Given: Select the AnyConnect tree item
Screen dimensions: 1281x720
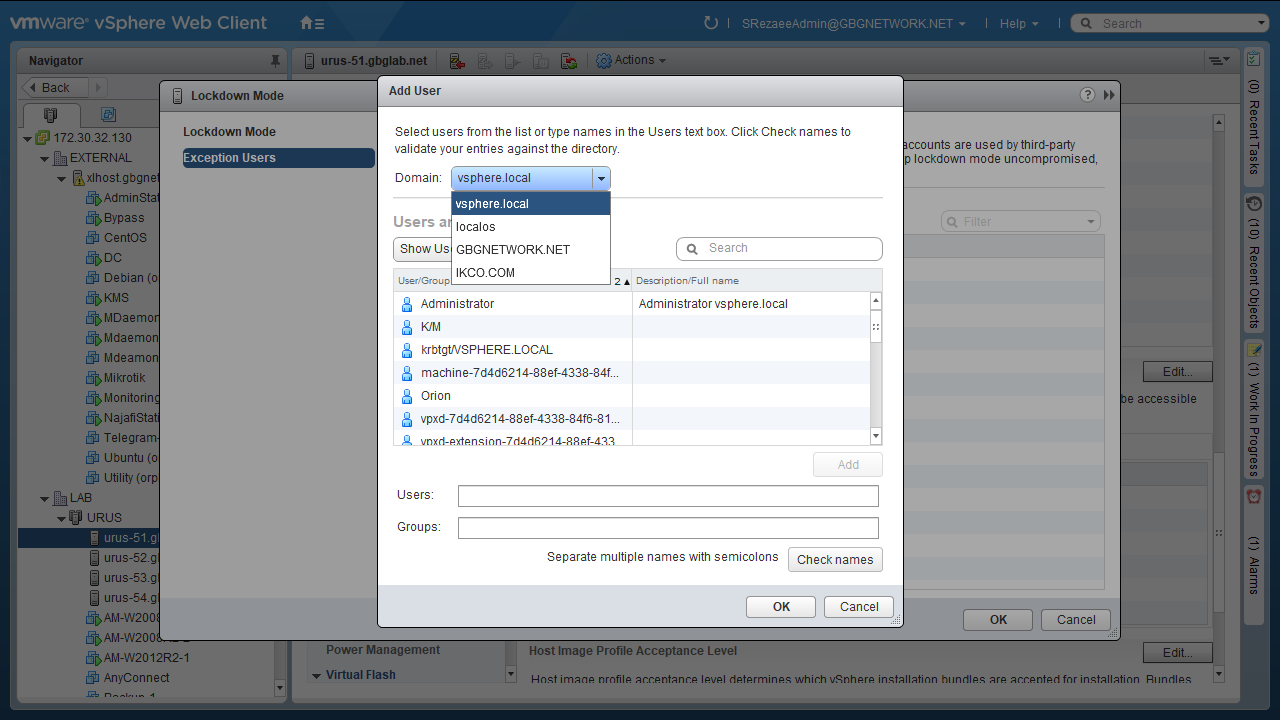Looking at the screenshot, I should click(x=137, y=678).
